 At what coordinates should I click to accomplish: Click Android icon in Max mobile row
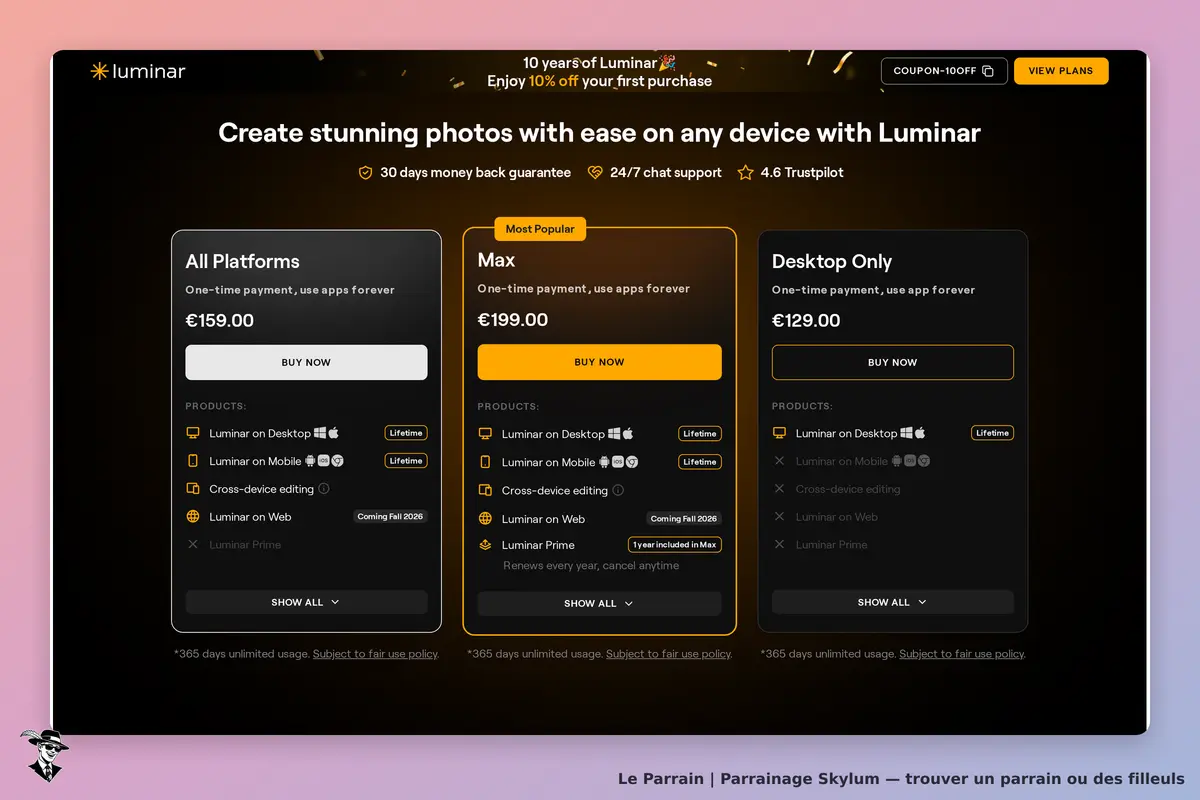604,462
